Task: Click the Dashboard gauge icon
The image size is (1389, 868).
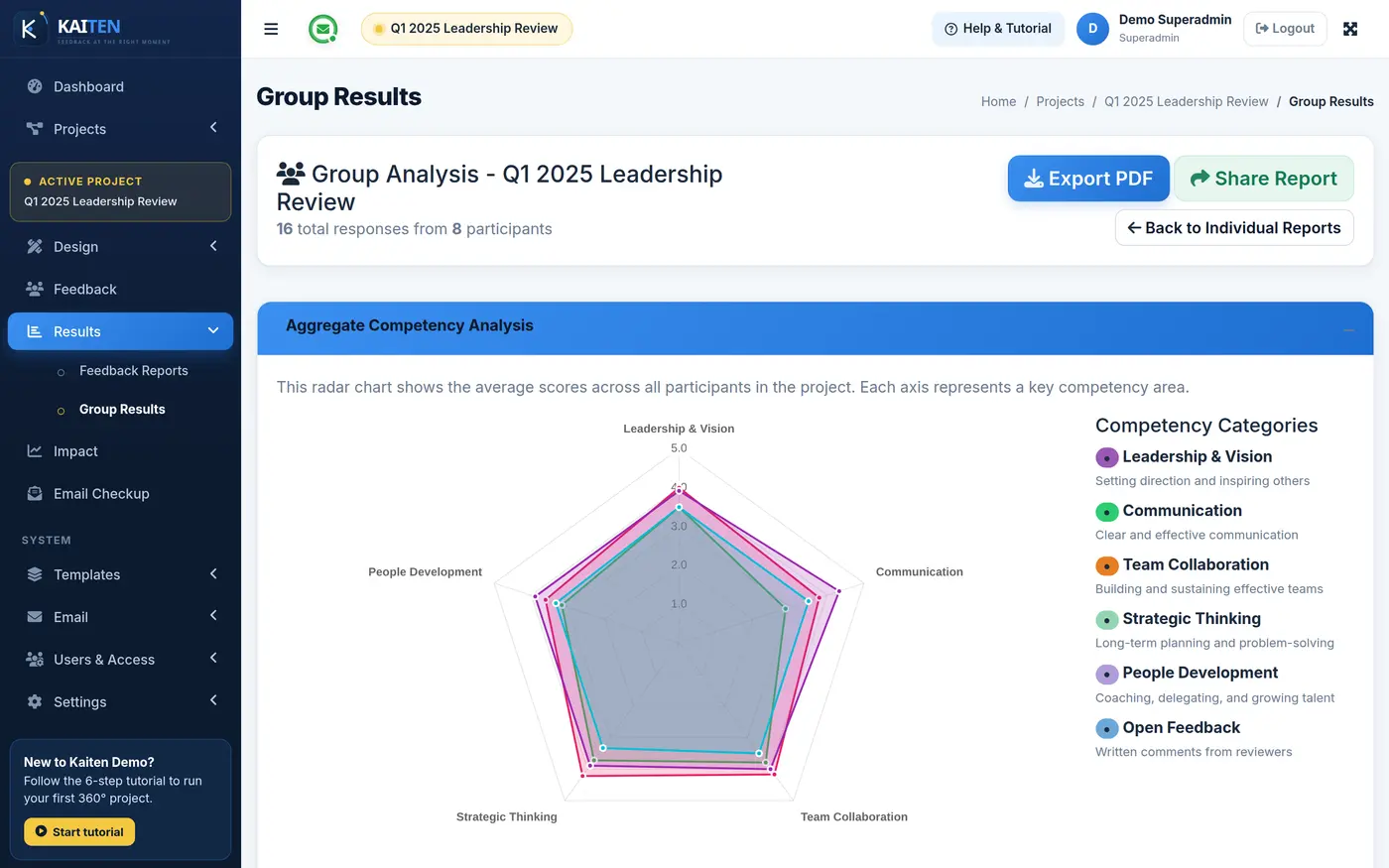Action: coord(35,86)
